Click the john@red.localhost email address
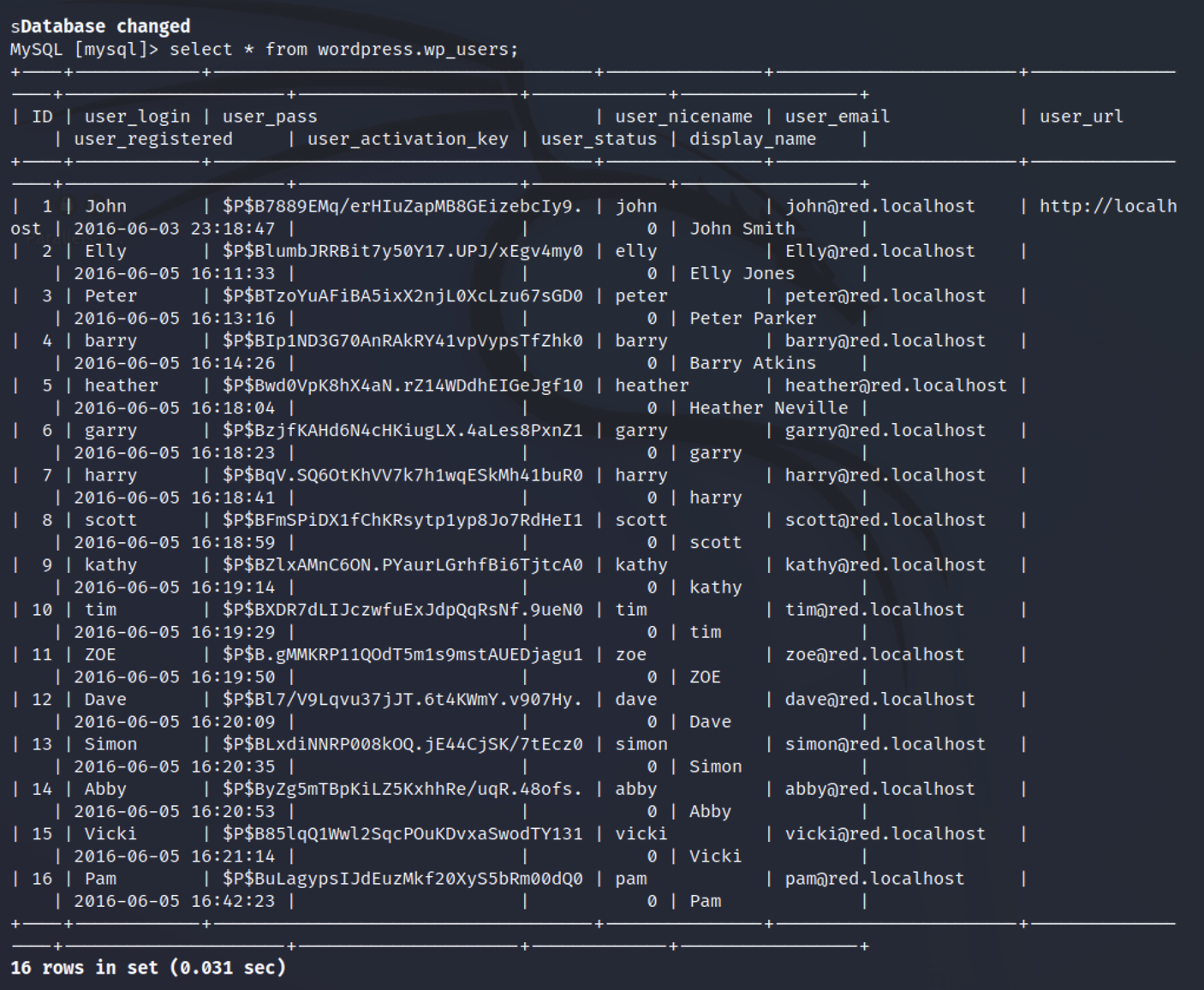 (x=879, y=206)
